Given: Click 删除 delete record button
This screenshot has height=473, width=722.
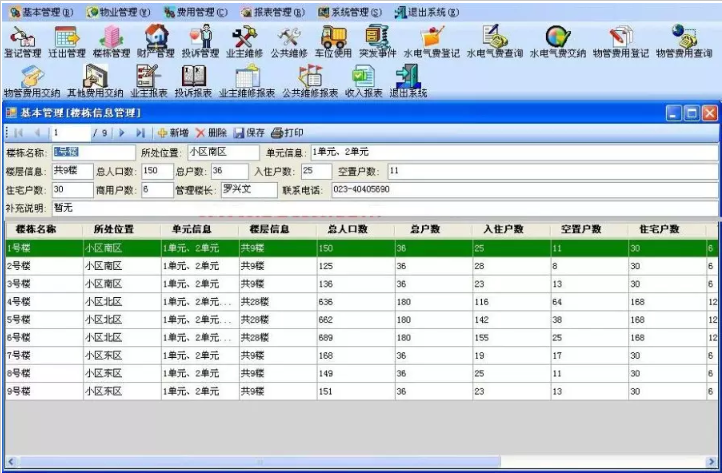Looking at the screenshot, I should pyautogui.click(x=211, y=133).
